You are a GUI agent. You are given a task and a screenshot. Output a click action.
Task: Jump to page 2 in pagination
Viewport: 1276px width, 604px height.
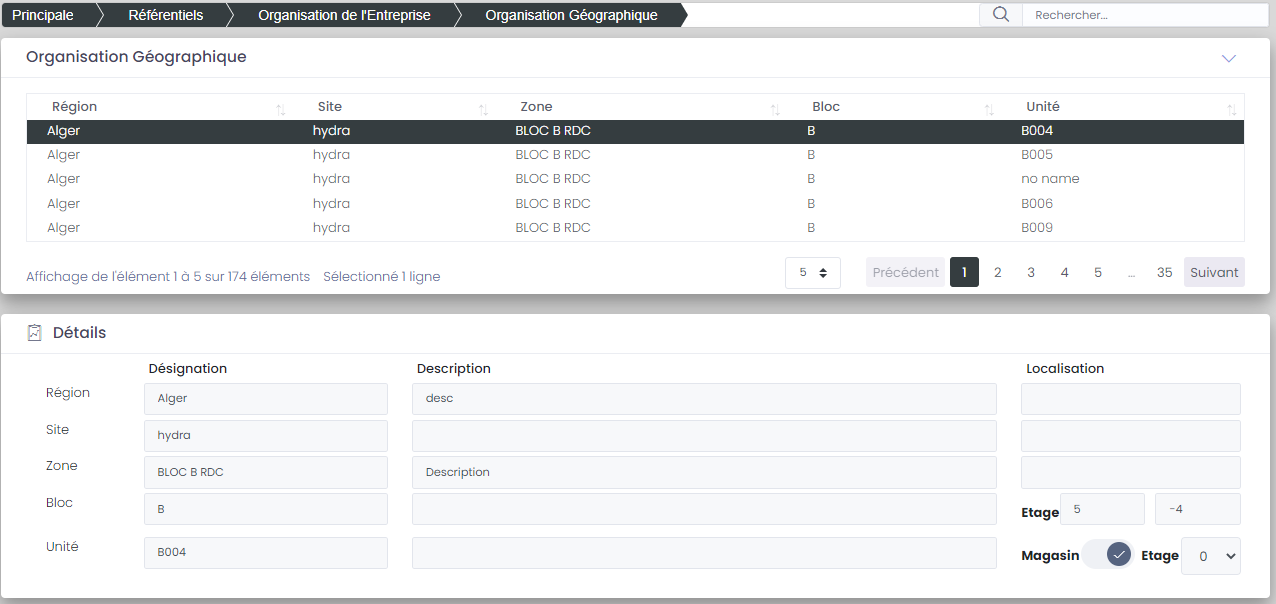pyautogui.click(x=997, y=272)
